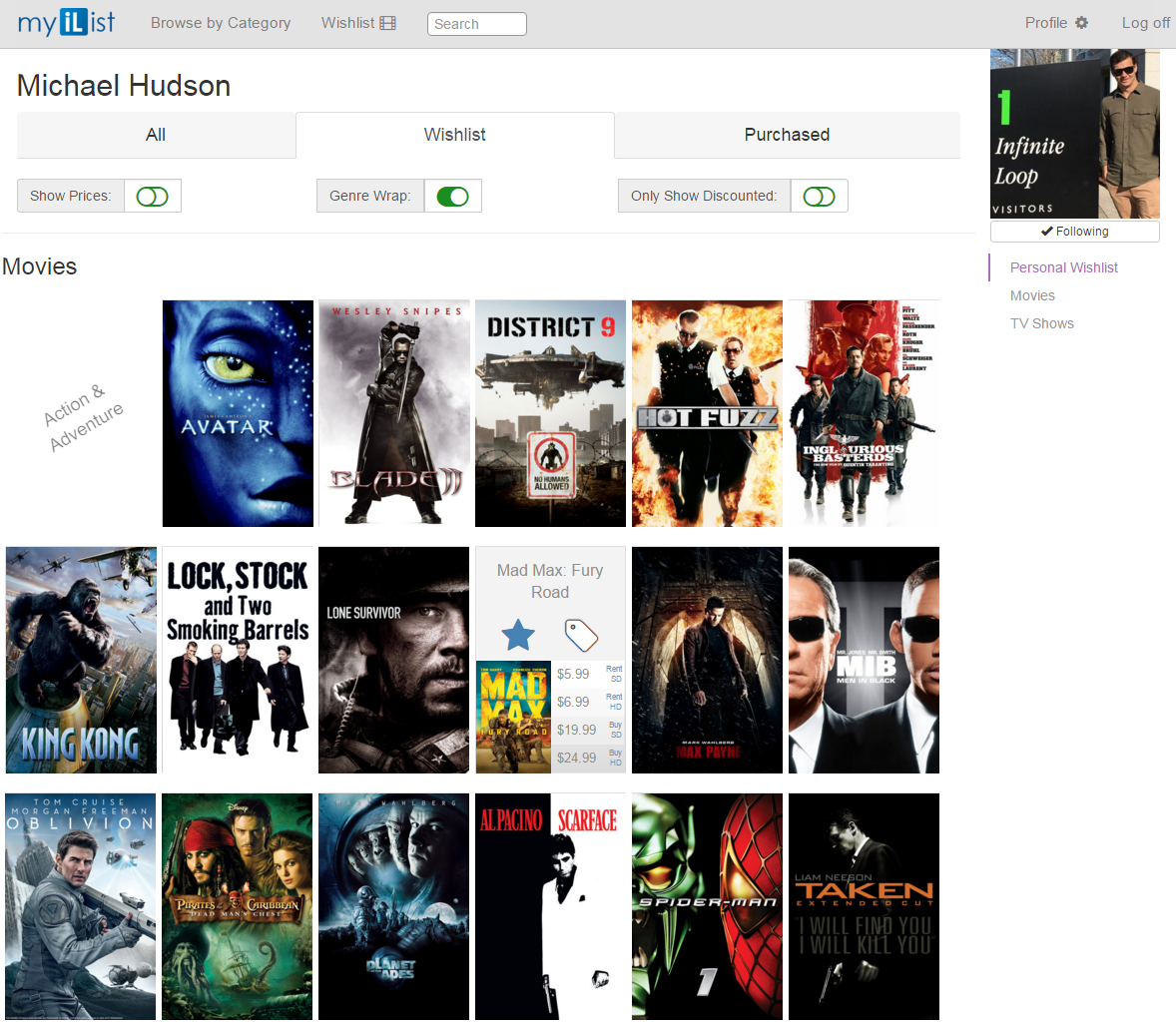The width and height of the screenshot is (1176, 1025).
Task: Open the Planet of the Apes poster
Action: point(393,906)
